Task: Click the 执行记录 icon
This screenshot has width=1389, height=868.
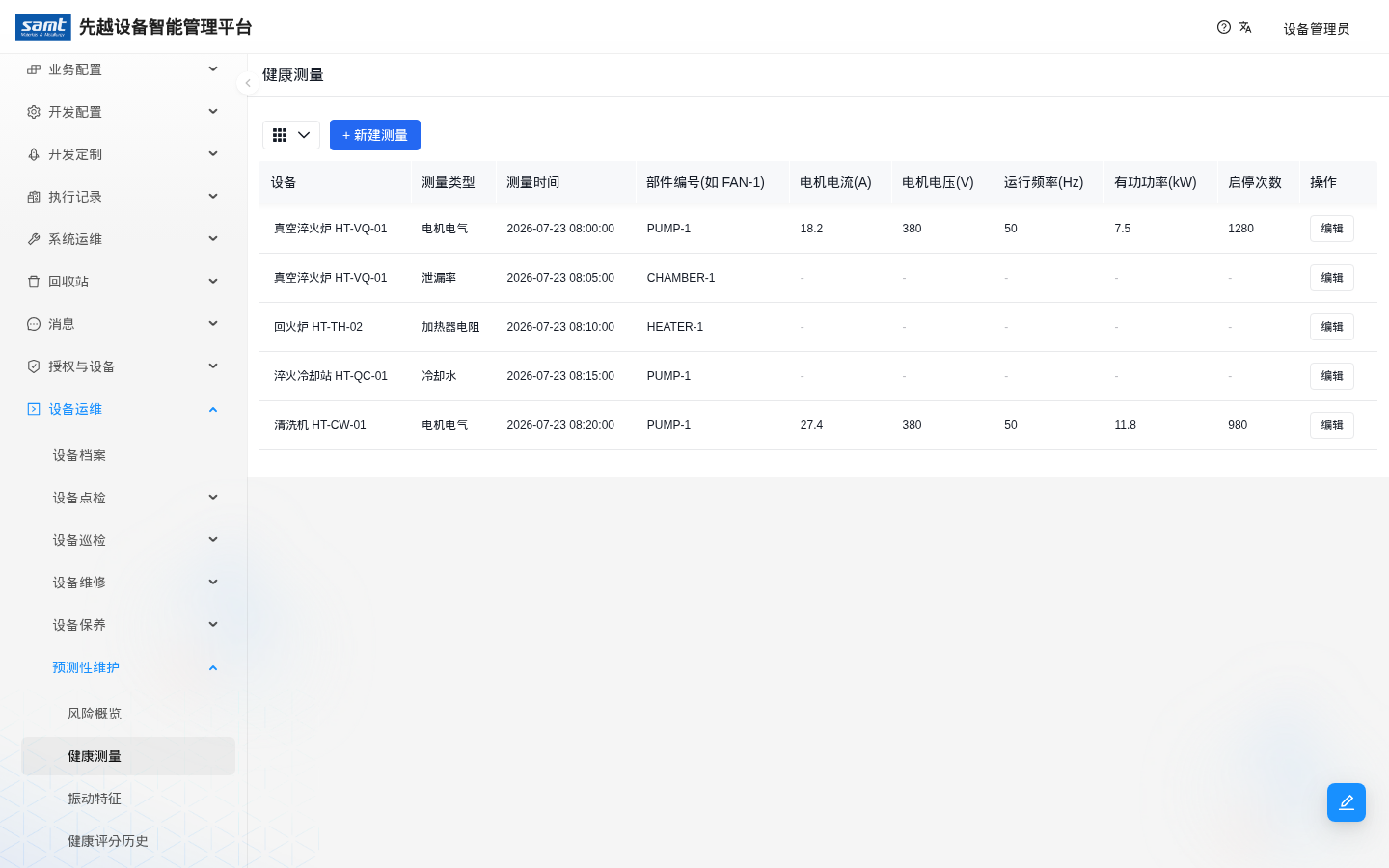Action: click(34, 197)
